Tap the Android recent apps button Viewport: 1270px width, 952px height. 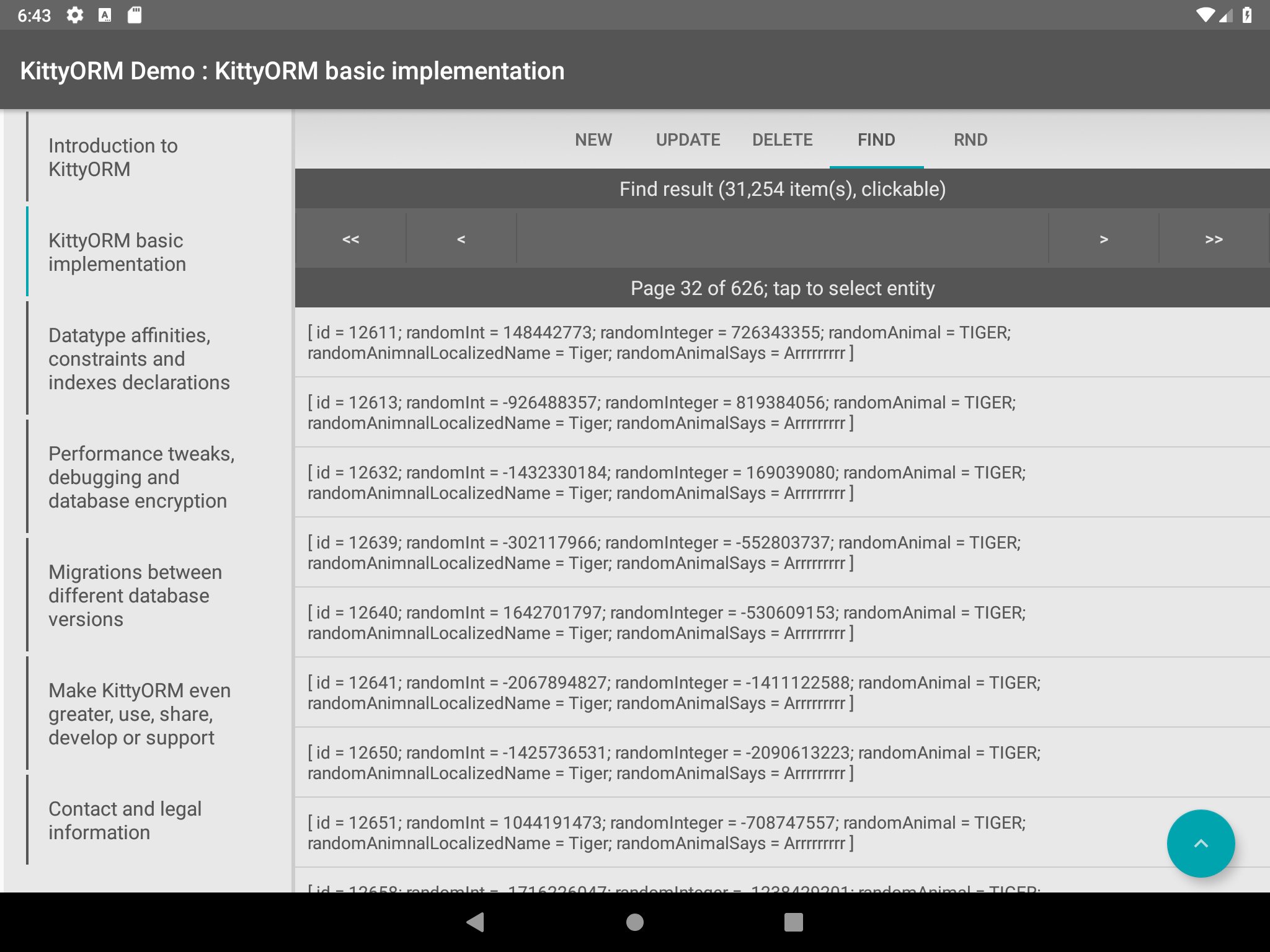coord(794,922)
